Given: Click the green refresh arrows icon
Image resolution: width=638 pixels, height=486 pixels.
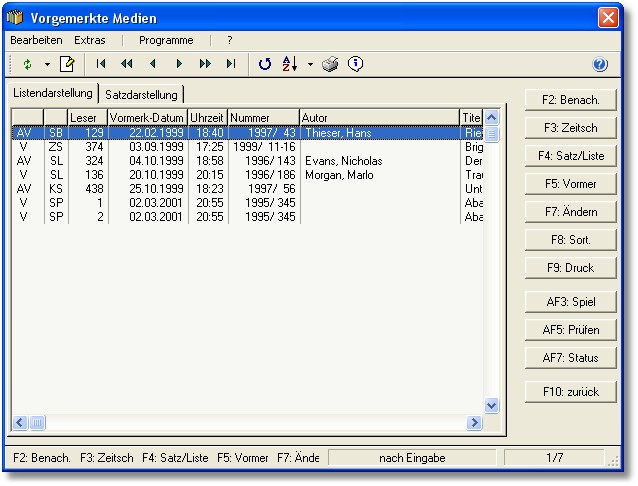Looking at the screenshot, I should [x=27, y=64].
